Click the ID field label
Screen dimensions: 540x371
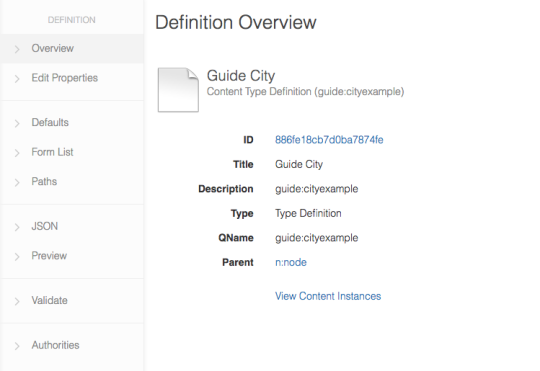(x=248, y=140)
